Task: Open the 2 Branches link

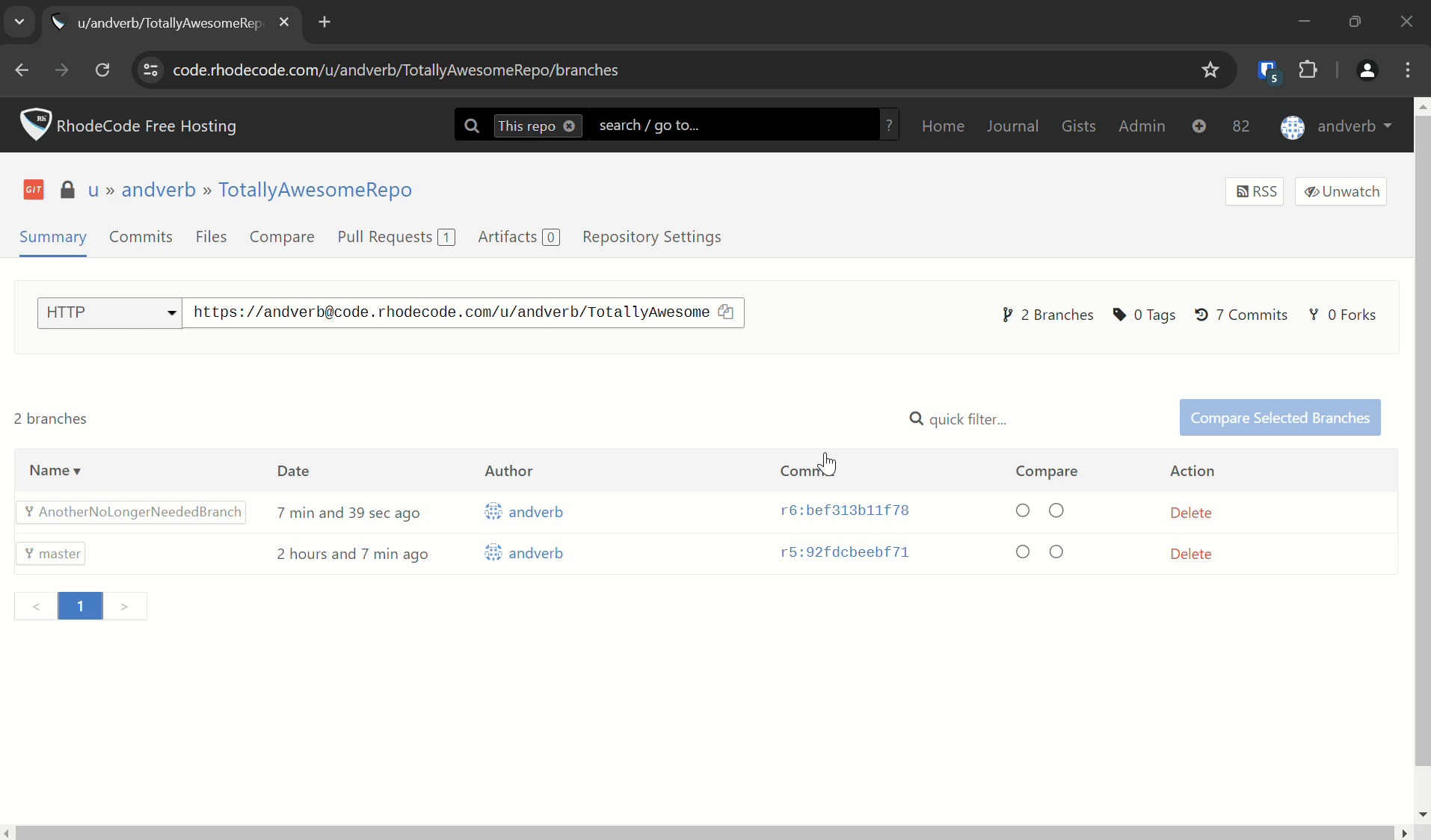Action: (x=1047, y=315)
